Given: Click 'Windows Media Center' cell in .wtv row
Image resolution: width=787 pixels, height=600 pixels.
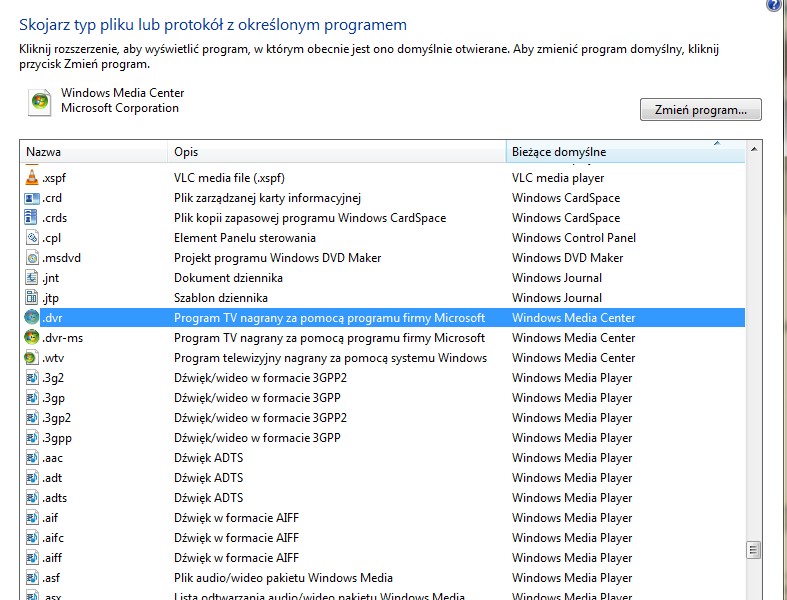Looking at the screenshot, I should pyautogui.click(x=573, y=358).
